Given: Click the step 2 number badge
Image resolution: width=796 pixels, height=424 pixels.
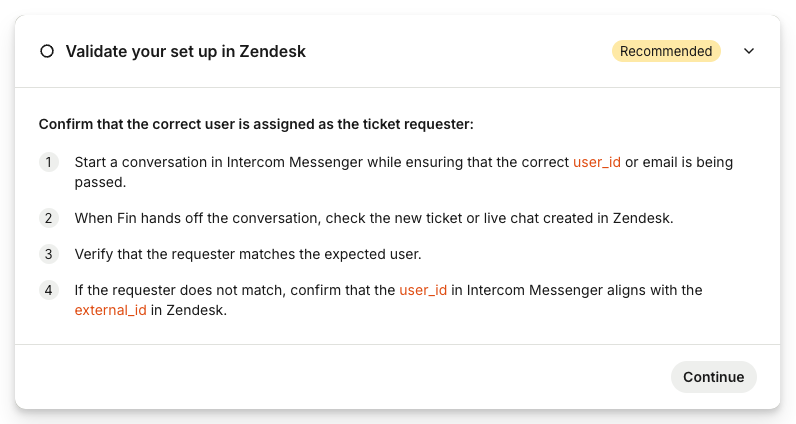Looking at the screenshot, I should 48,218.
